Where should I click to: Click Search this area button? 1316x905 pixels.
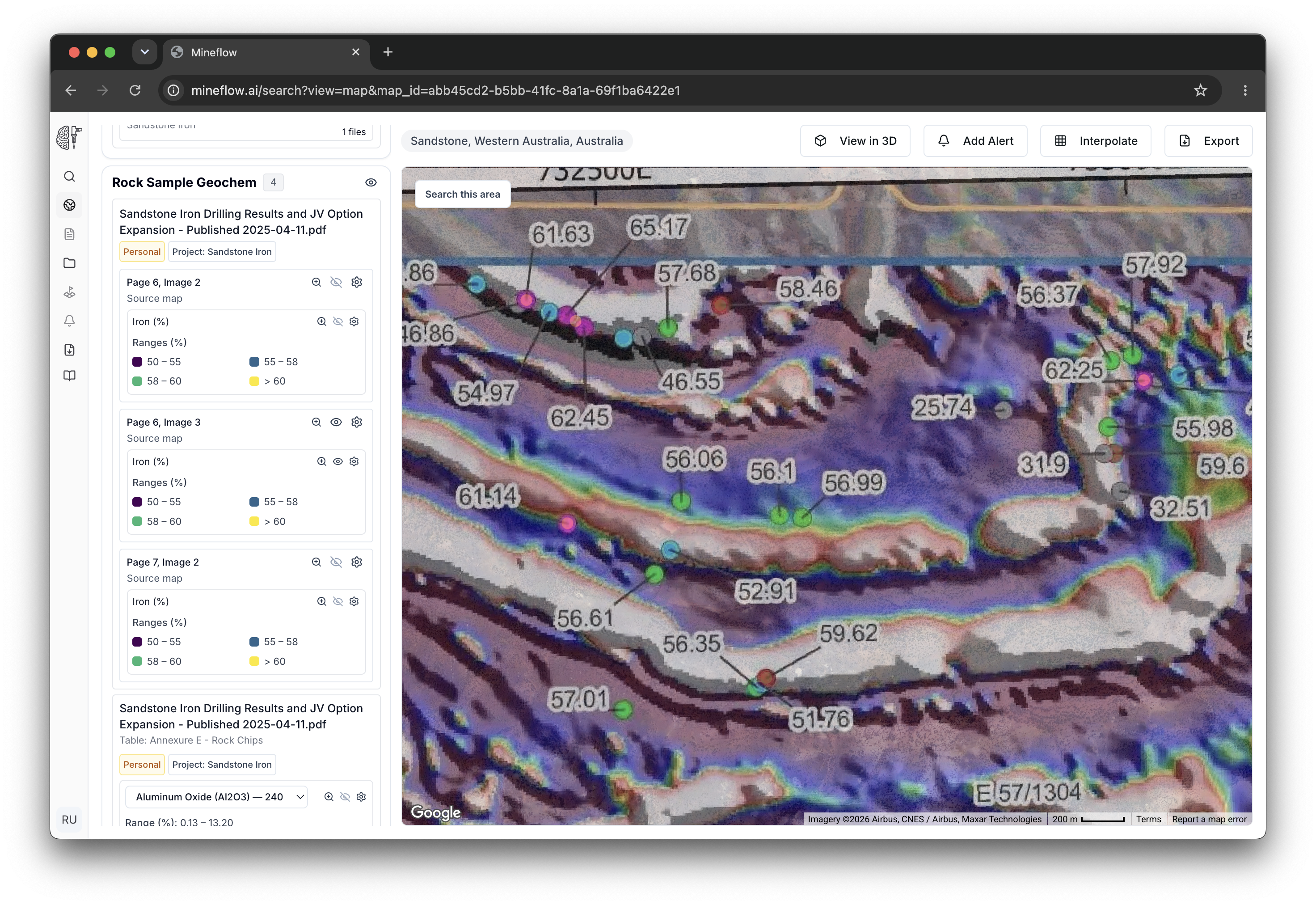[x=463, y=195]
